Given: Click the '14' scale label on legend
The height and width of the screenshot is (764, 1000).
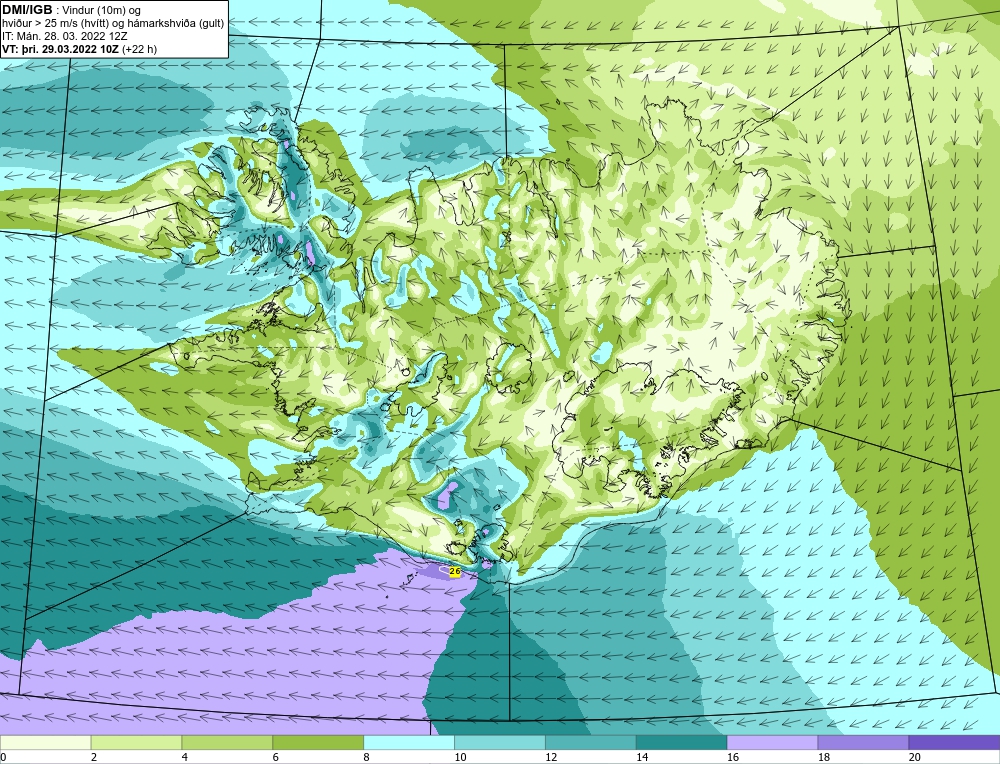Looking at the screenshot, I should (642, 757).
